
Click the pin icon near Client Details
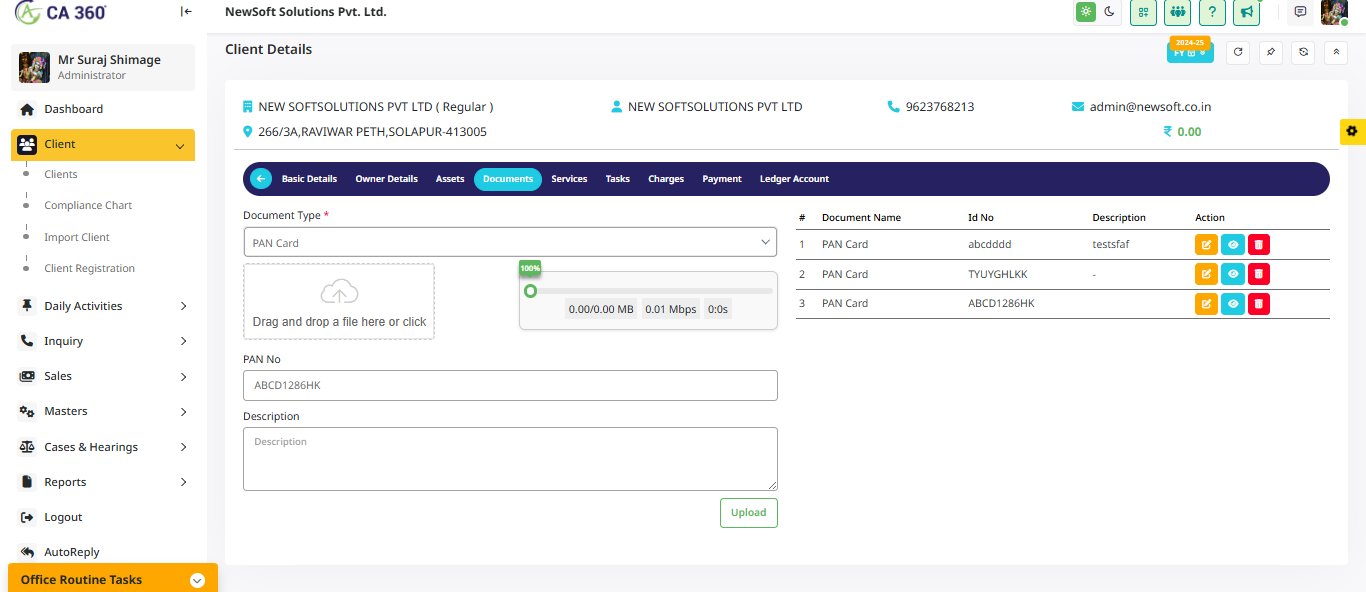(1270, 53)
